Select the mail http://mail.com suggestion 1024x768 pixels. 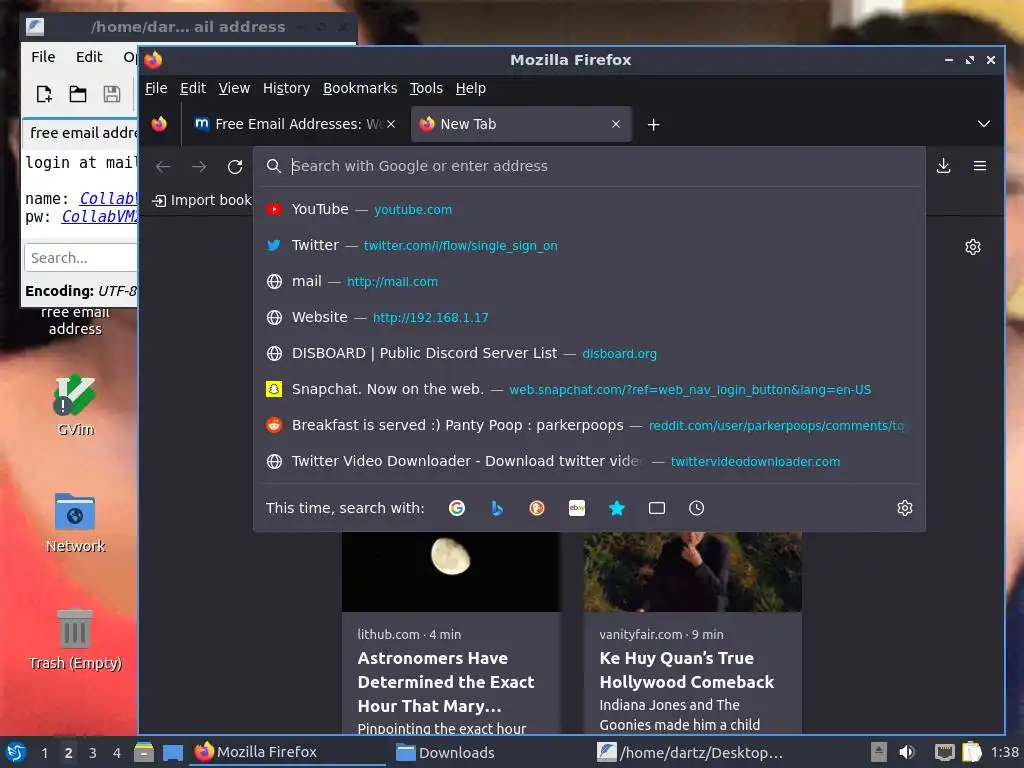pyautogui.click(x=589, y=281)
